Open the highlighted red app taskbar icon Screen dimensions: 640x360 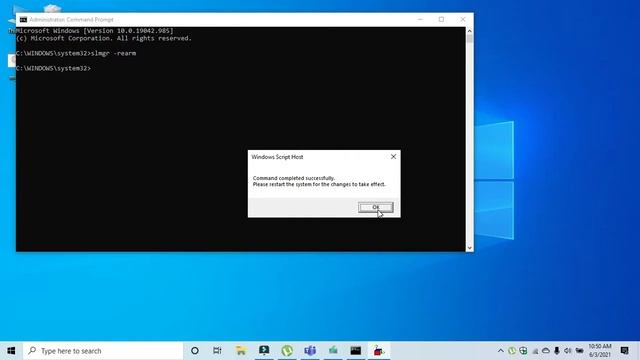click(x=379, y=351)
